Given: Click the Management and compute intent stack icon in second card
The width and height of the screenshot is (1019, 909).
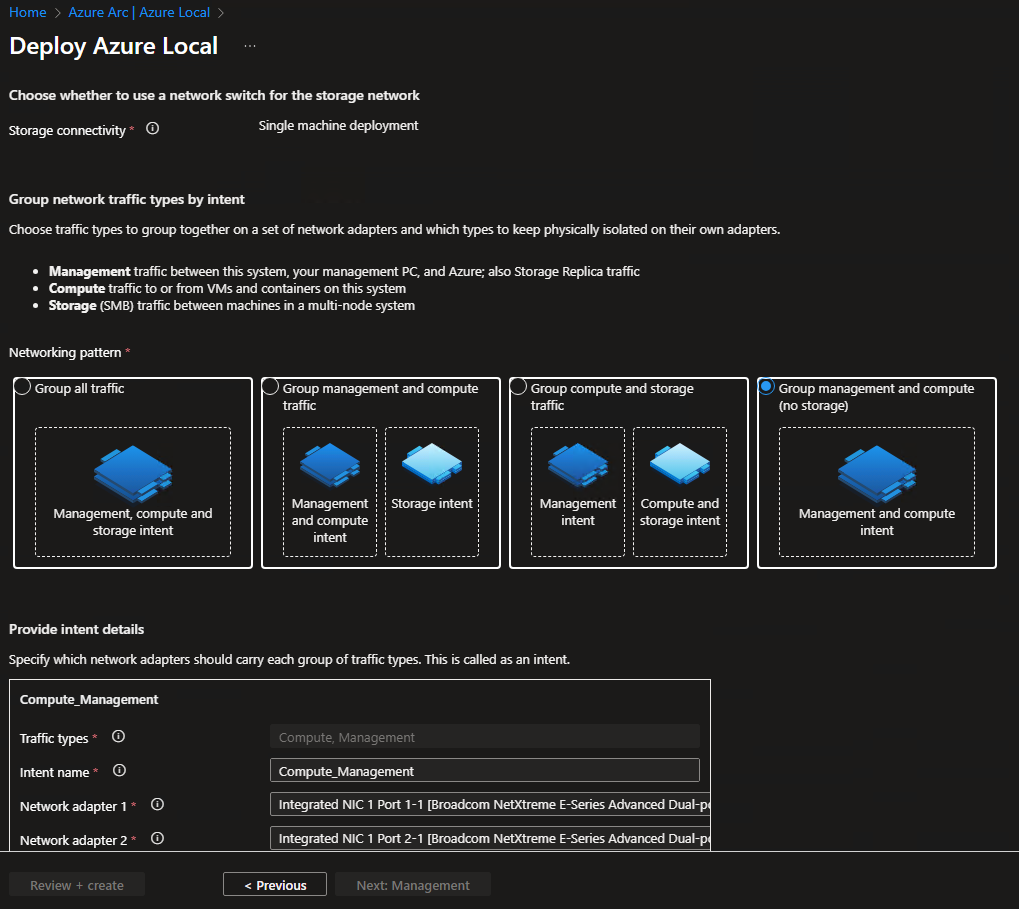Looking at the screenshot, I should [329, 465].
